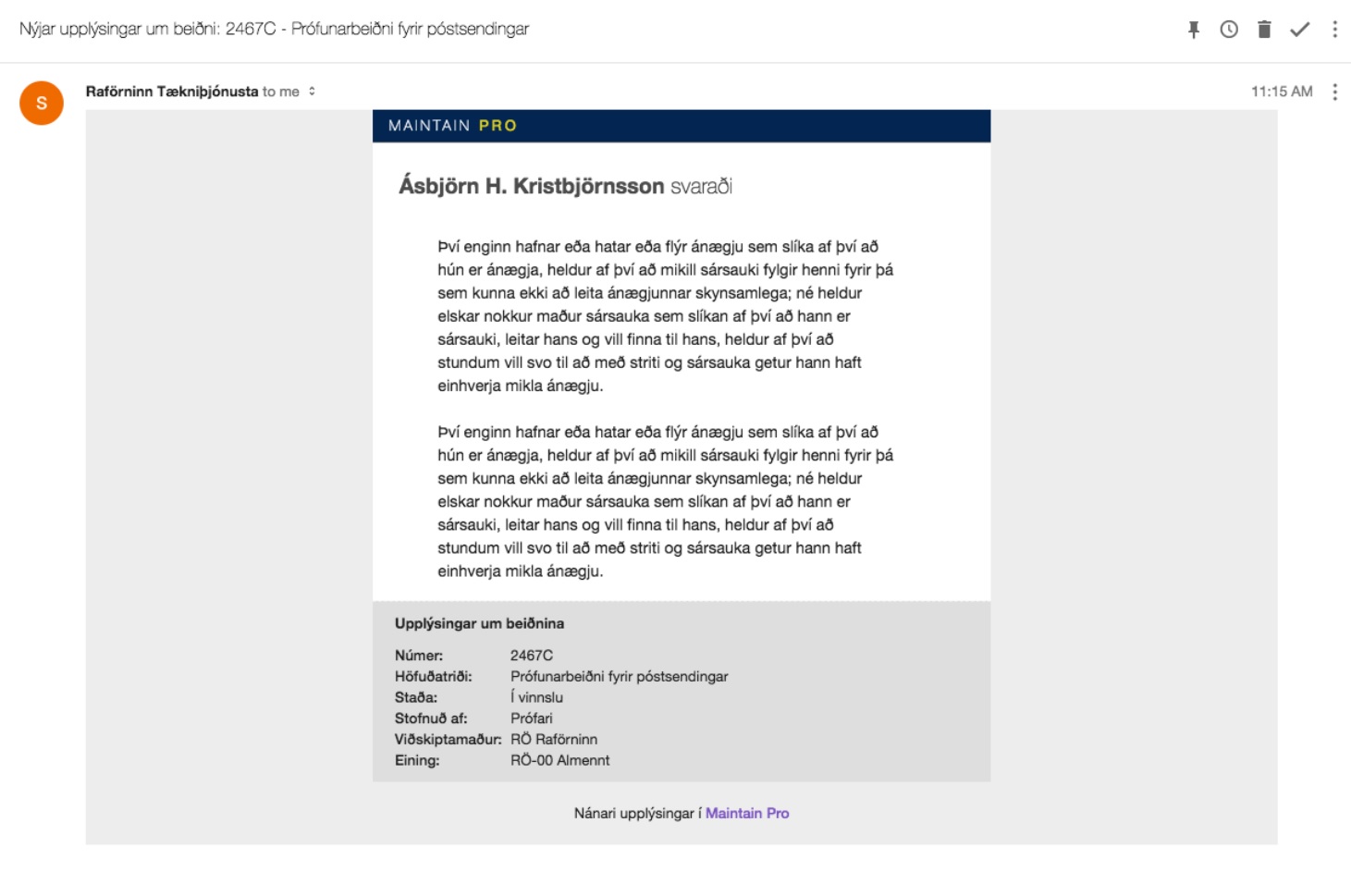Click the MAINTAIN PRO header banner
Viewport: 1351px width, 896px height.
pos(681,126)
